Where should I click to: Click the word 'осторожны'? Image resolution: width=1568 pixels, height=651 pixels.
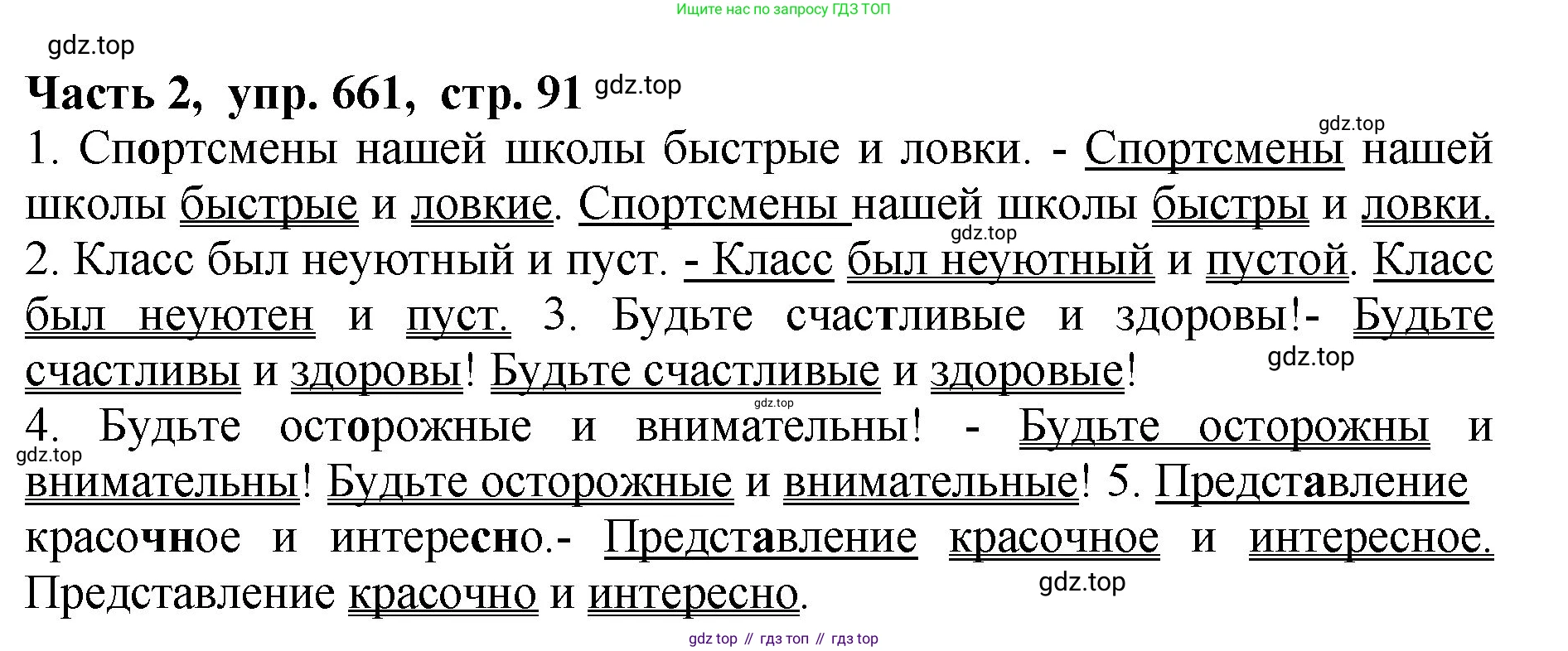click(1314, 427)
